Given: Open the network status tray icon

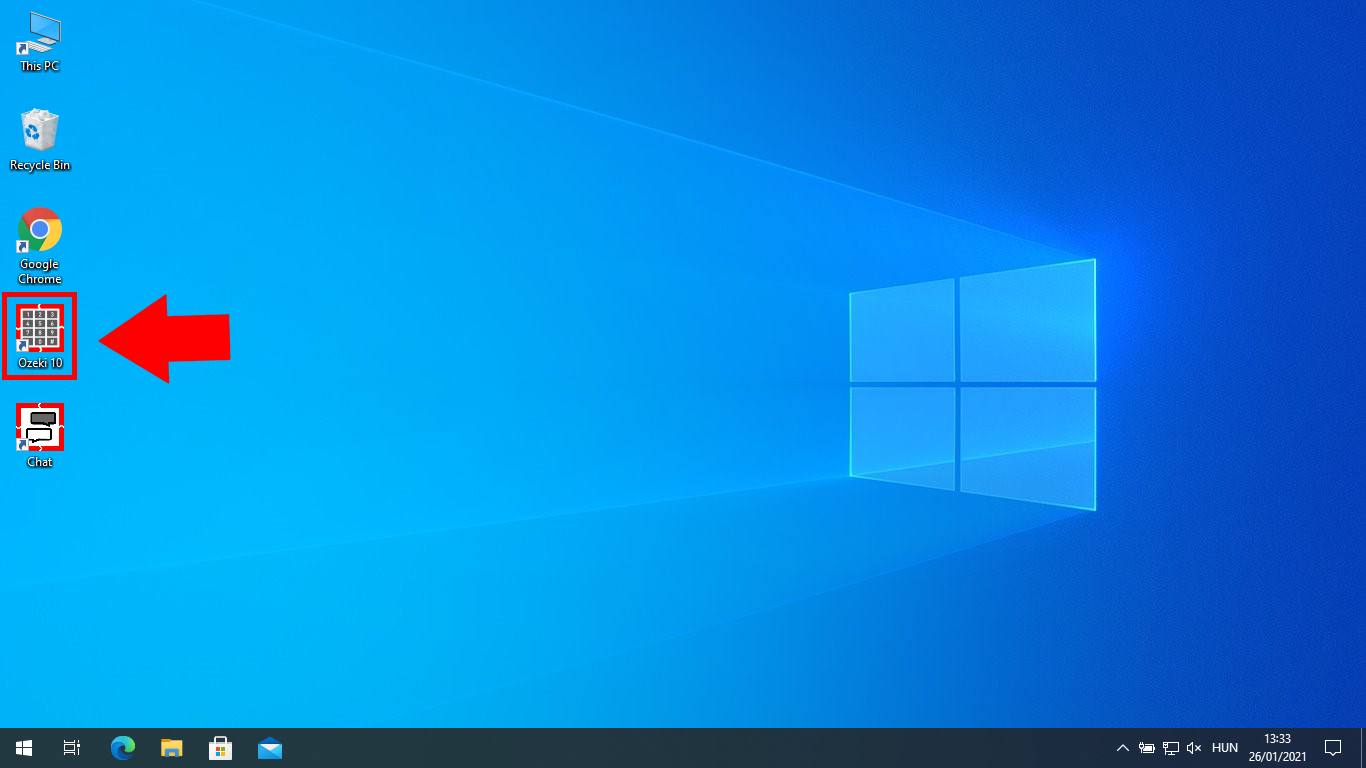Looking at the screenshot, I should [x=1170, y=748].
